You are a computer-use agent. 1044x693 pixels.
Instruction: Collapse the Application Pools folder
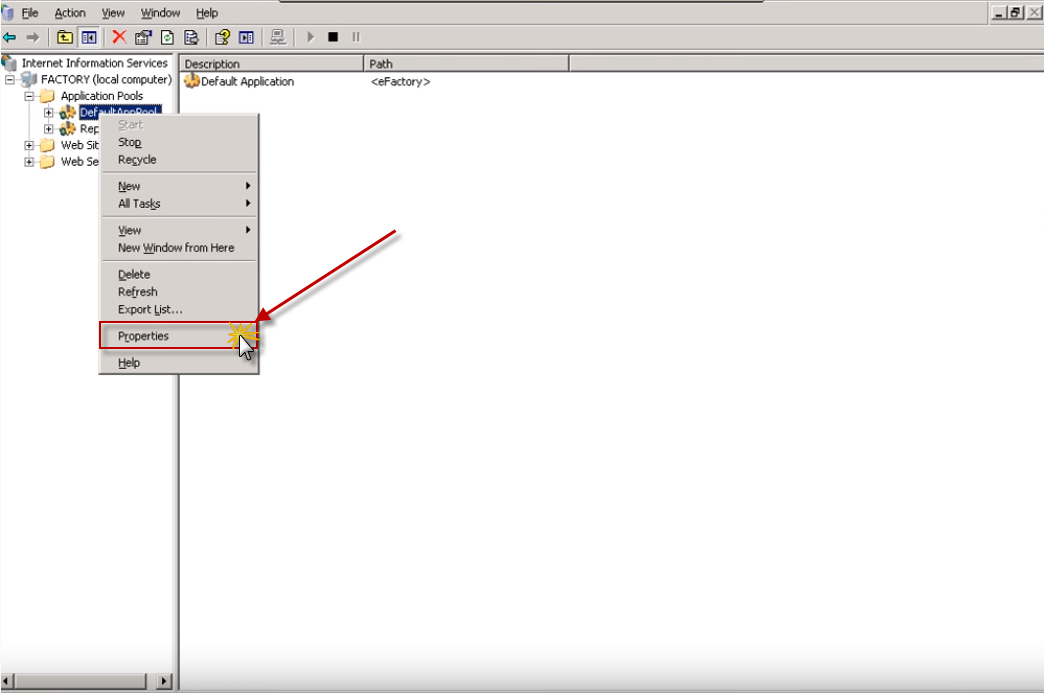click(x=30, y=96)
